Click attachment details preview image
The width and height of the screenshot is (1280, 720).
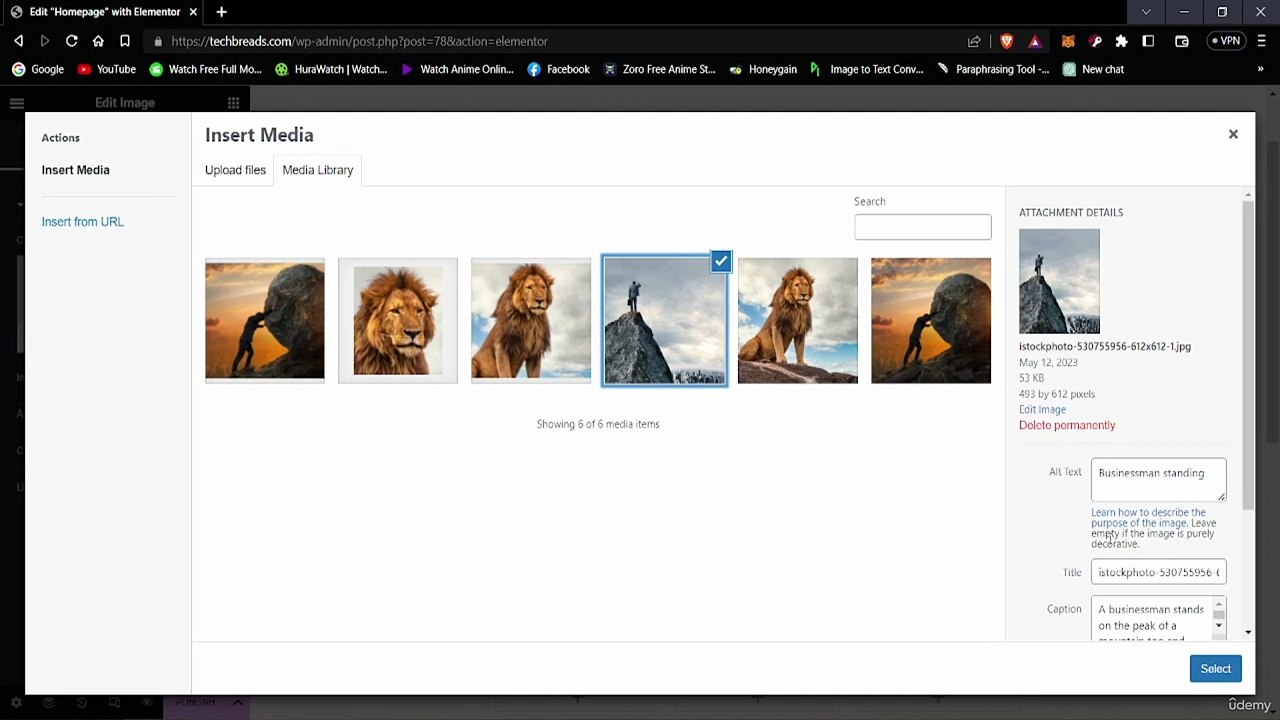tap(1059, 281)
